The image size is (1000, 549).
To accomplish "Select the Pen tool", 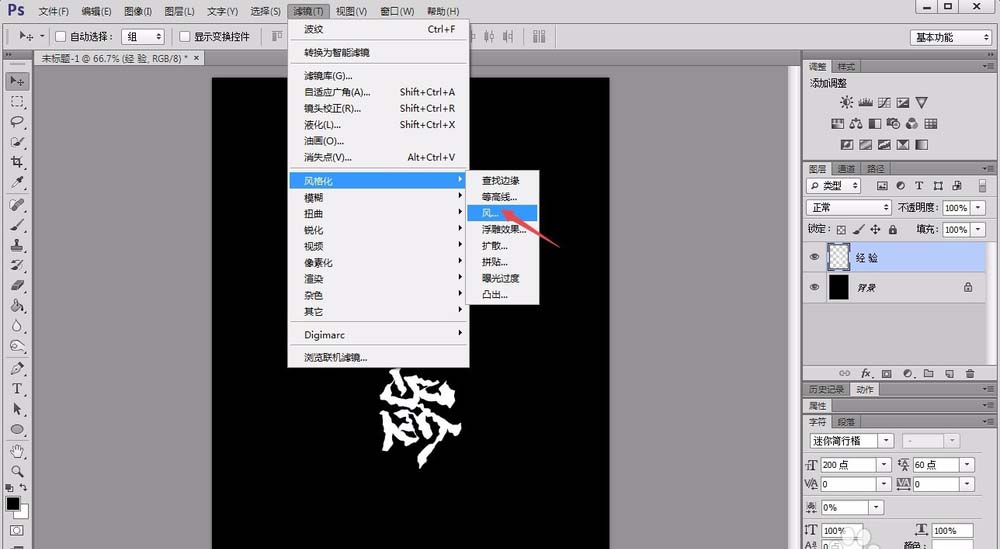I will click(x=17, y=369).
